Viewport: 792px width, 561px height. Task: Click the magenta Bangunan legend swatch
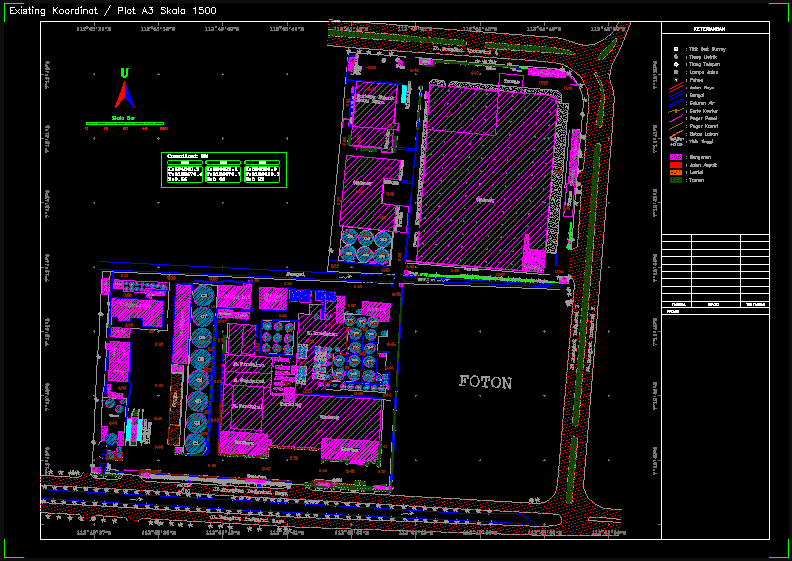pos(676,157)
